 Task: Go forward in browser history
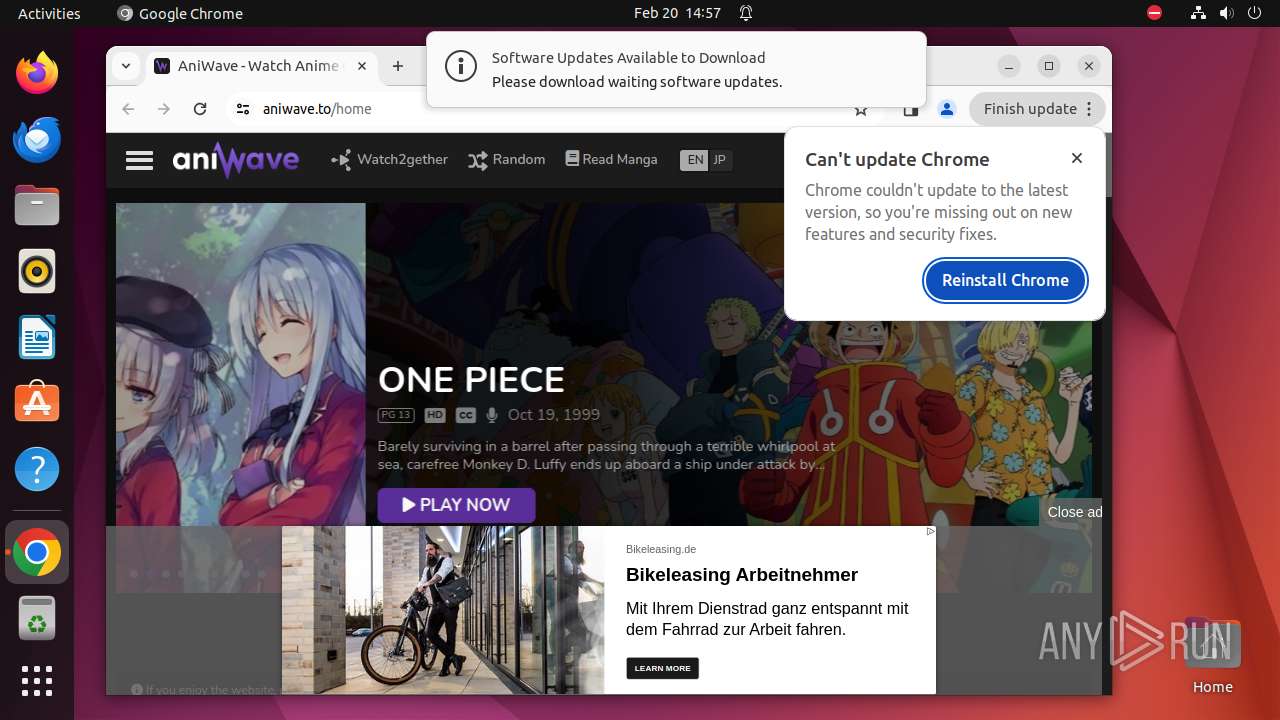pos(164,109)
